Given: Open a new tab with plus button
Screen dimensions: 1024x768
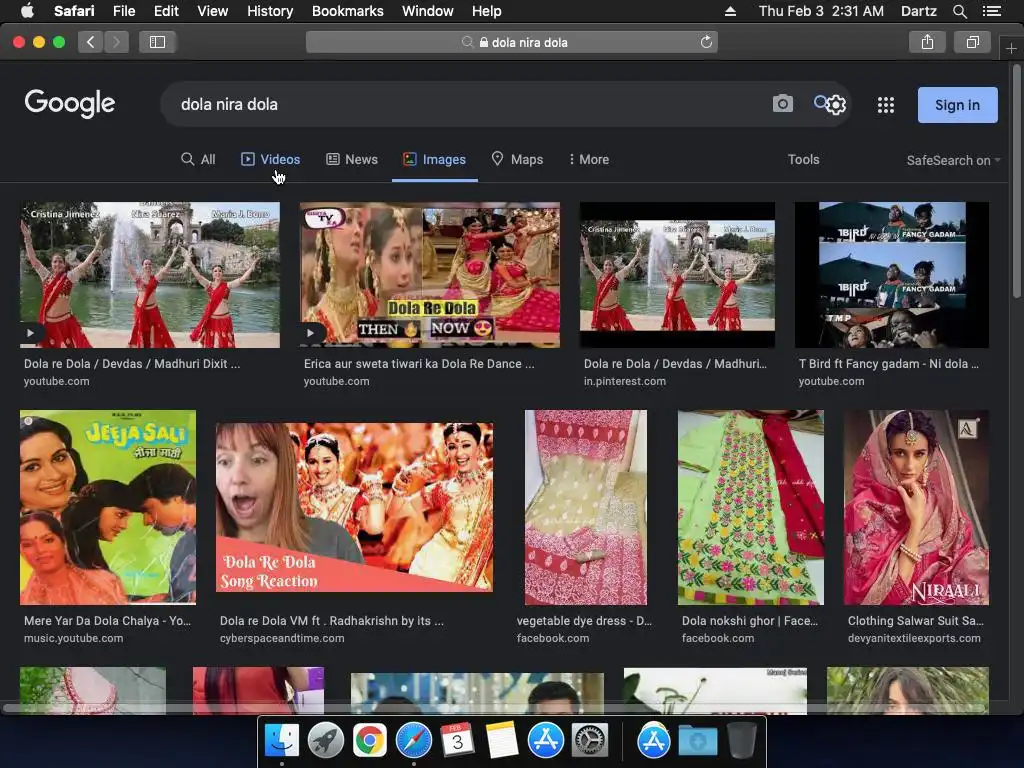Looking at the screenshot, I should pos(1011,48).
